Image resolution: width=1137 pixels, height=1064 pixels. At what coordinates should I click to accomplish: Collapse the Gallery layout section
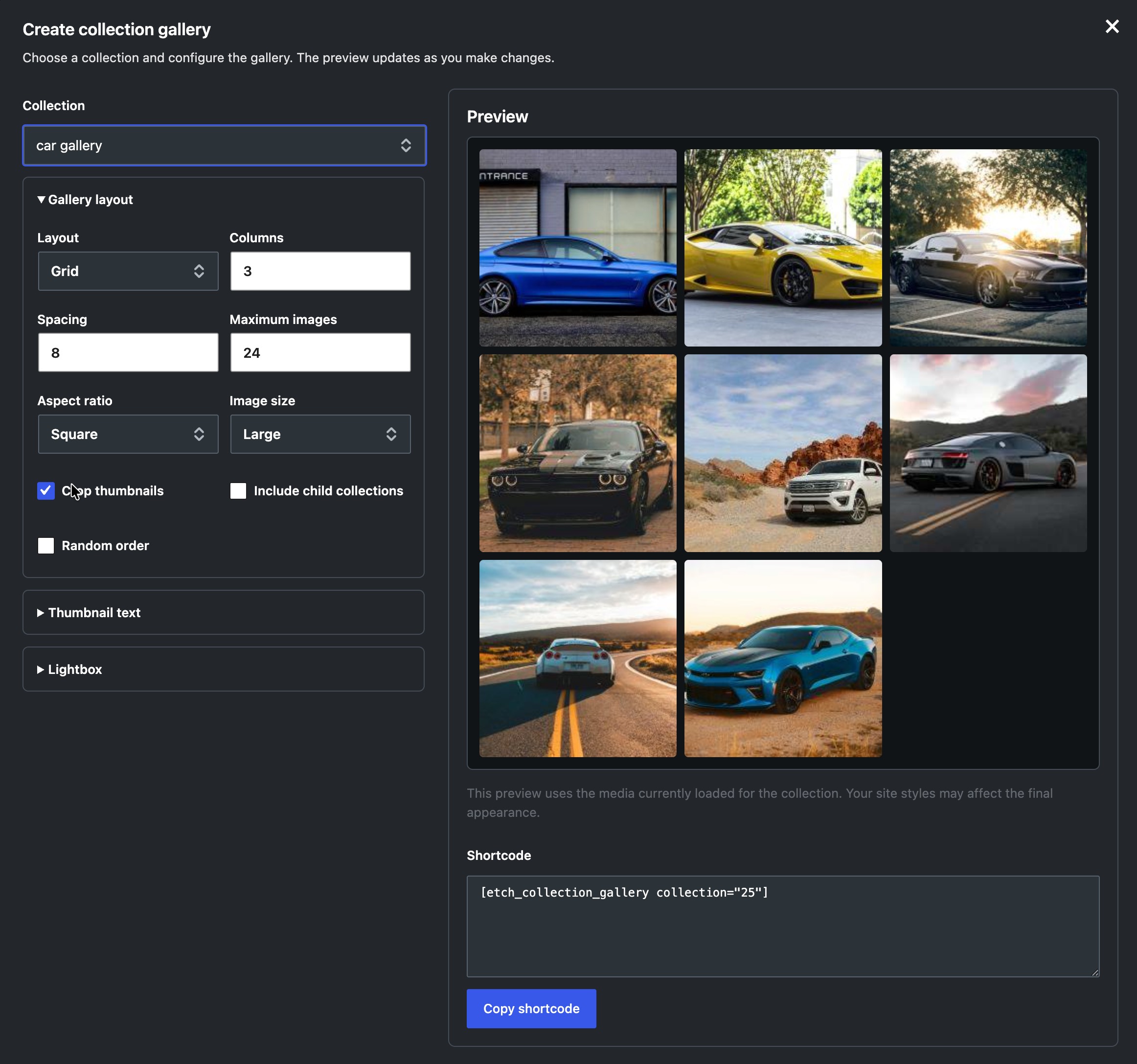86,200
